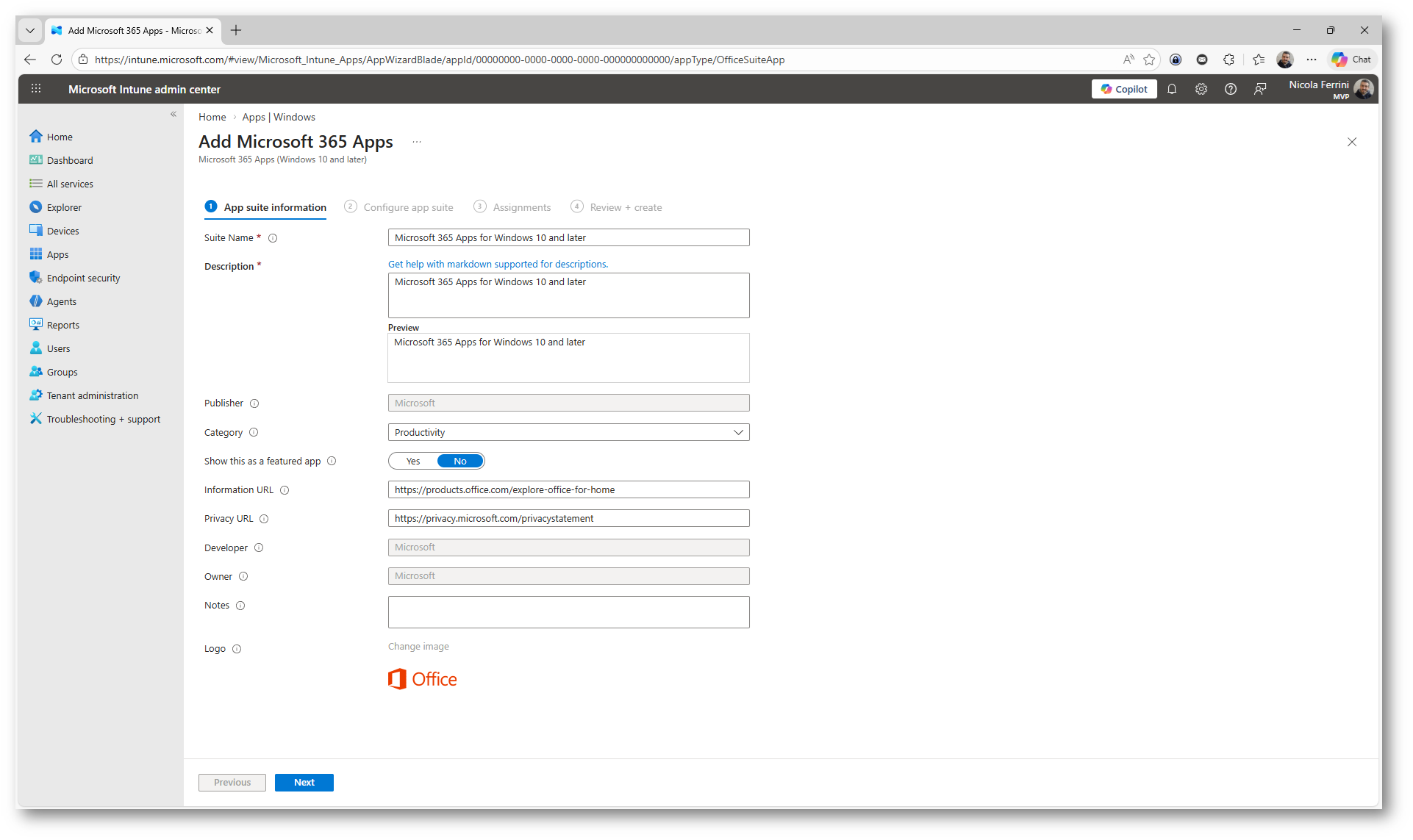
Task: Open the notifications bell icon
Action: [x=1172, y=89]
